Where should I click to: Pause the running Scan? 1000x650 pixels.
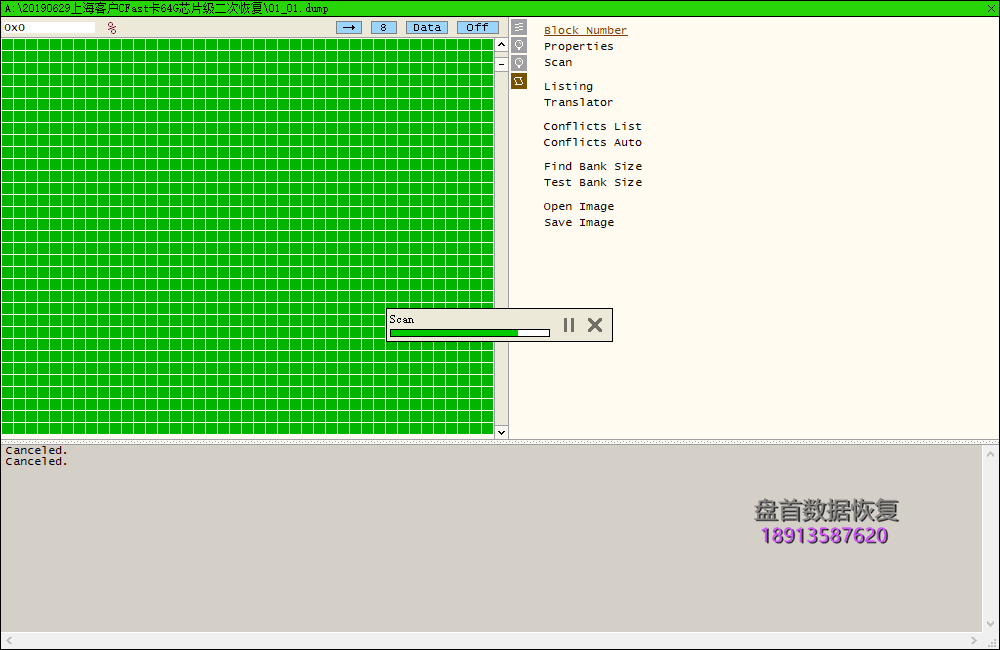click(x=569, y=325)
